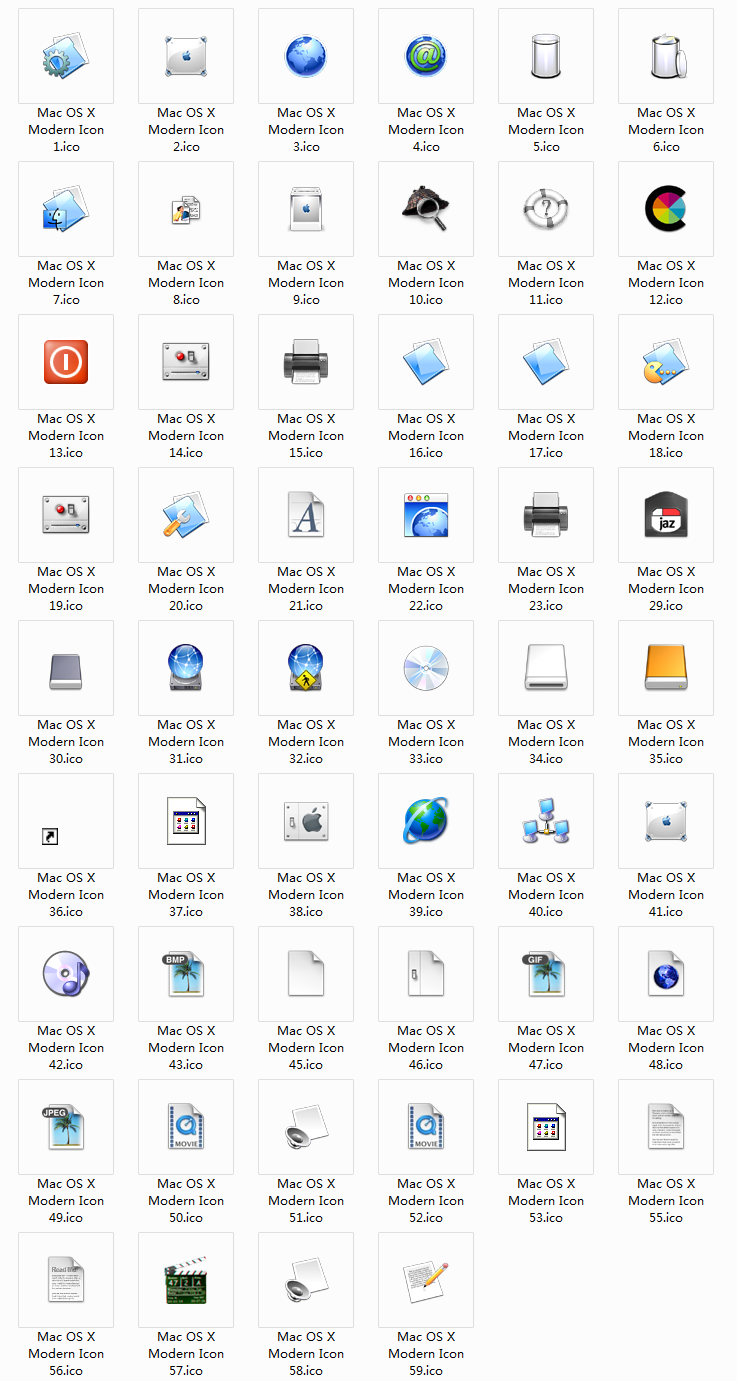Select the gear folder icon labeled 1.ico
The image size is (737, 1381).
tap(66, 56)
